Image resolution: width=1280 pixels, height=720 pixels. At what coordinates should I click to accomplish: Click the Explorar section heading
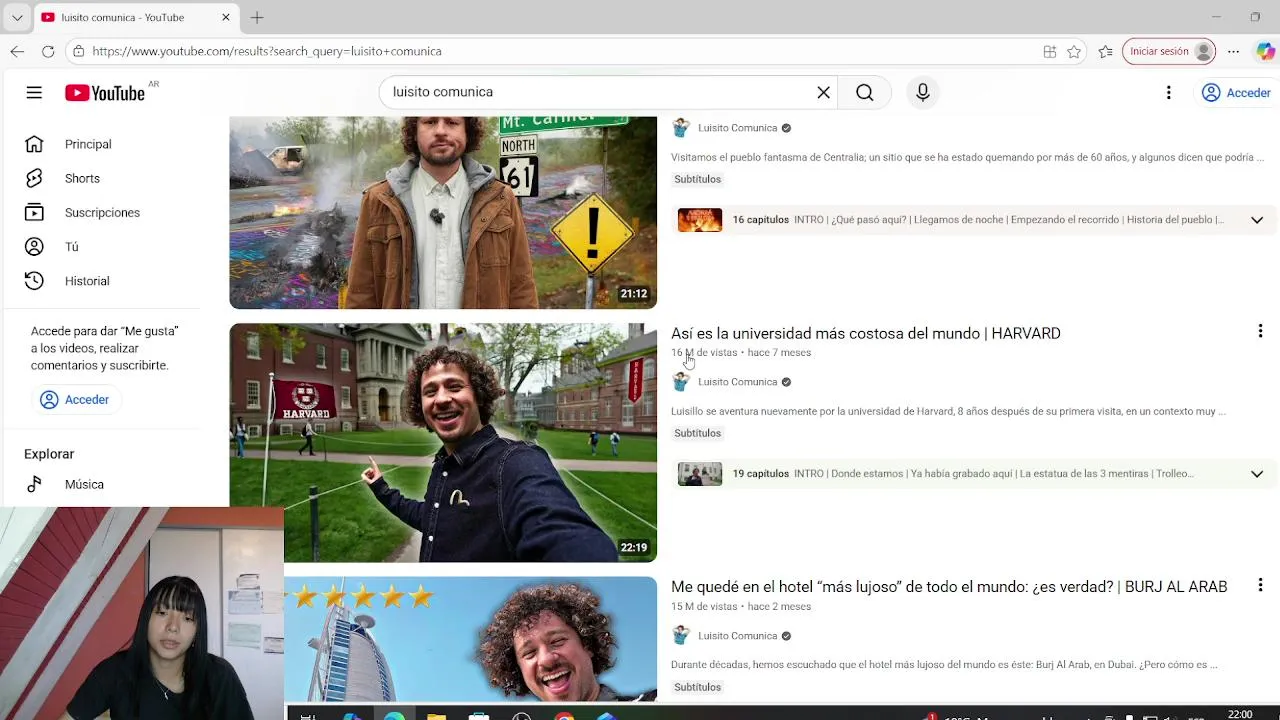(x=49, y=454)
